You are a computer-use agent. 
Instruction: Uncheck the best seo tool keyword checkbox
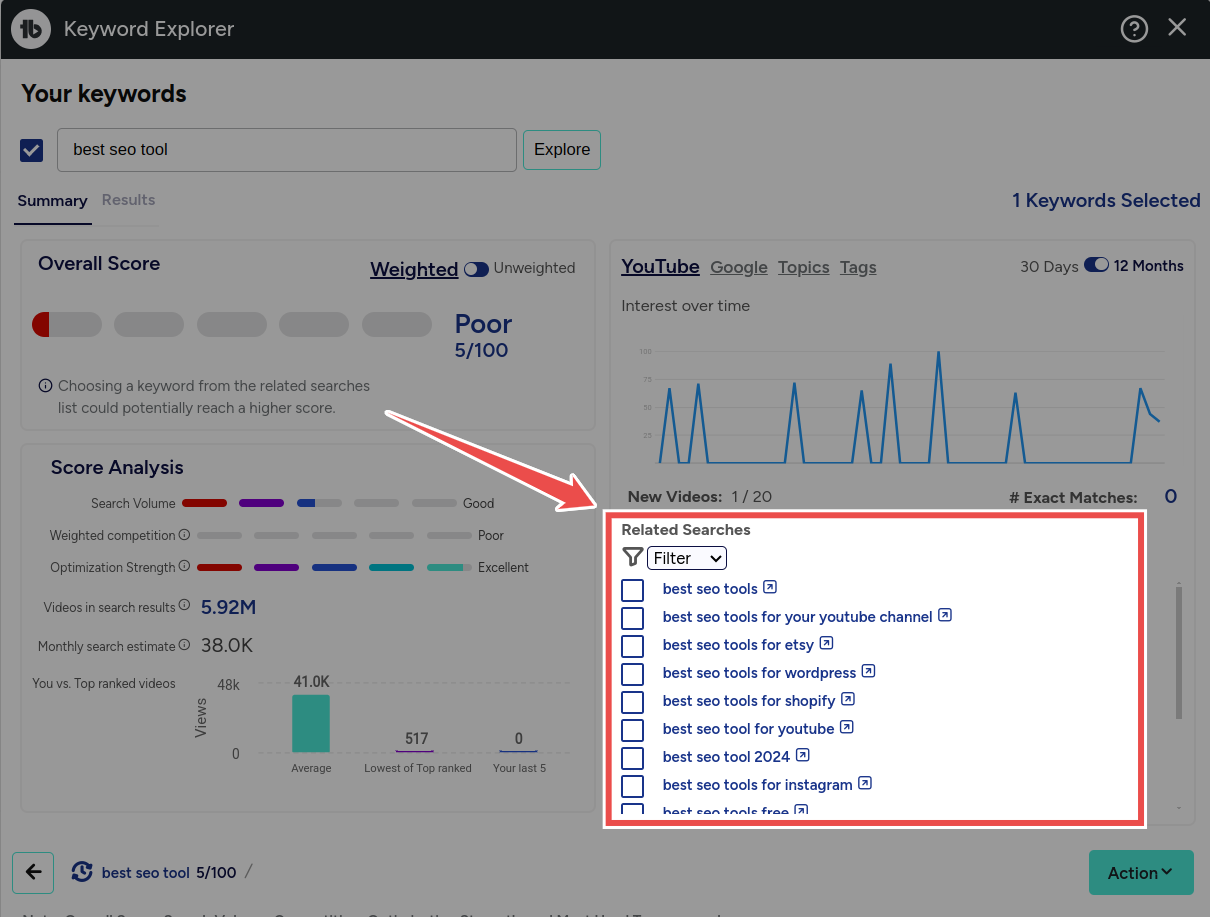coord(31,150)
